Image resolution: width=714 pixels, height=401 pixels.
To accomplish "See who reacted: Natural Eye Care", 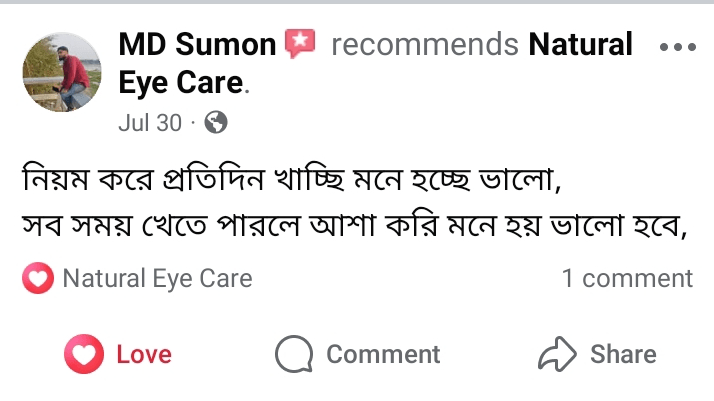I will [x=157, y=278].
